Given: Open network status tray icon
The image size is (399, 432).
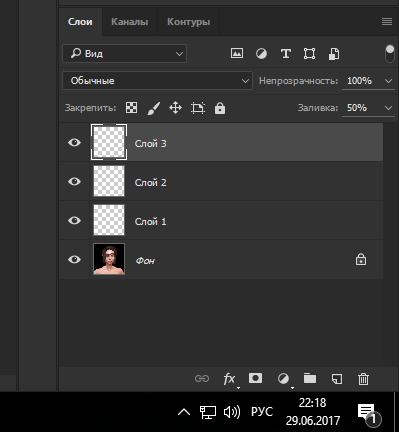Looking at the screenshot, I should point(208,412).
